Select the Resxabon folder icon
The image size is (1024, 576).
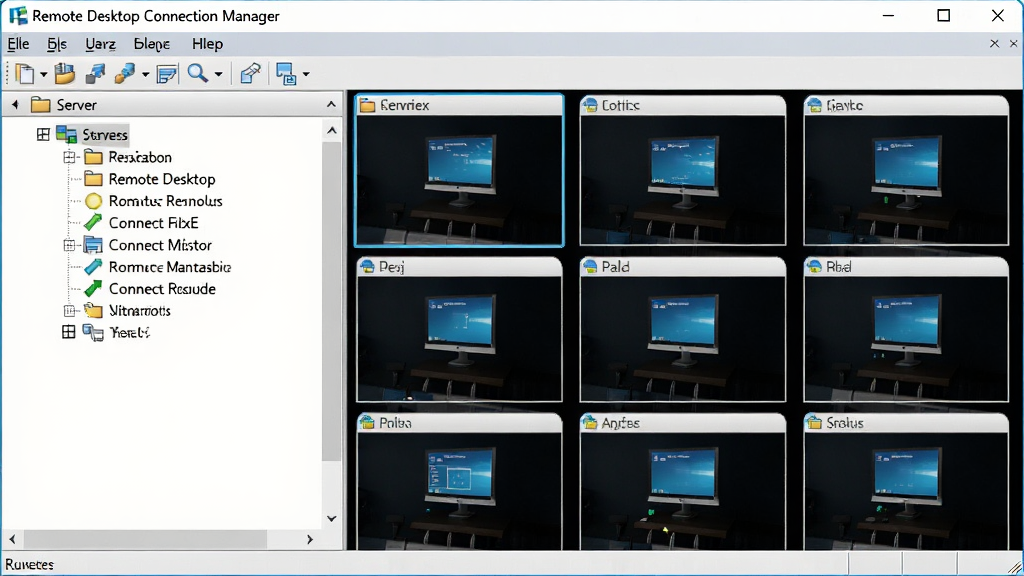coord(93,157)
